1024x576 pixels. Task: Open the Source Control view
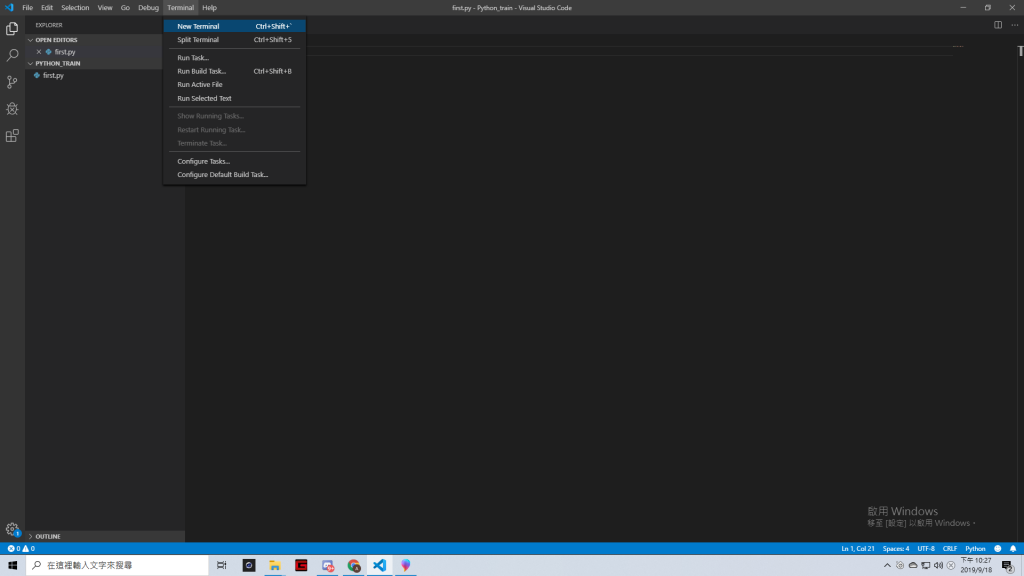click(x=12, y=82)
